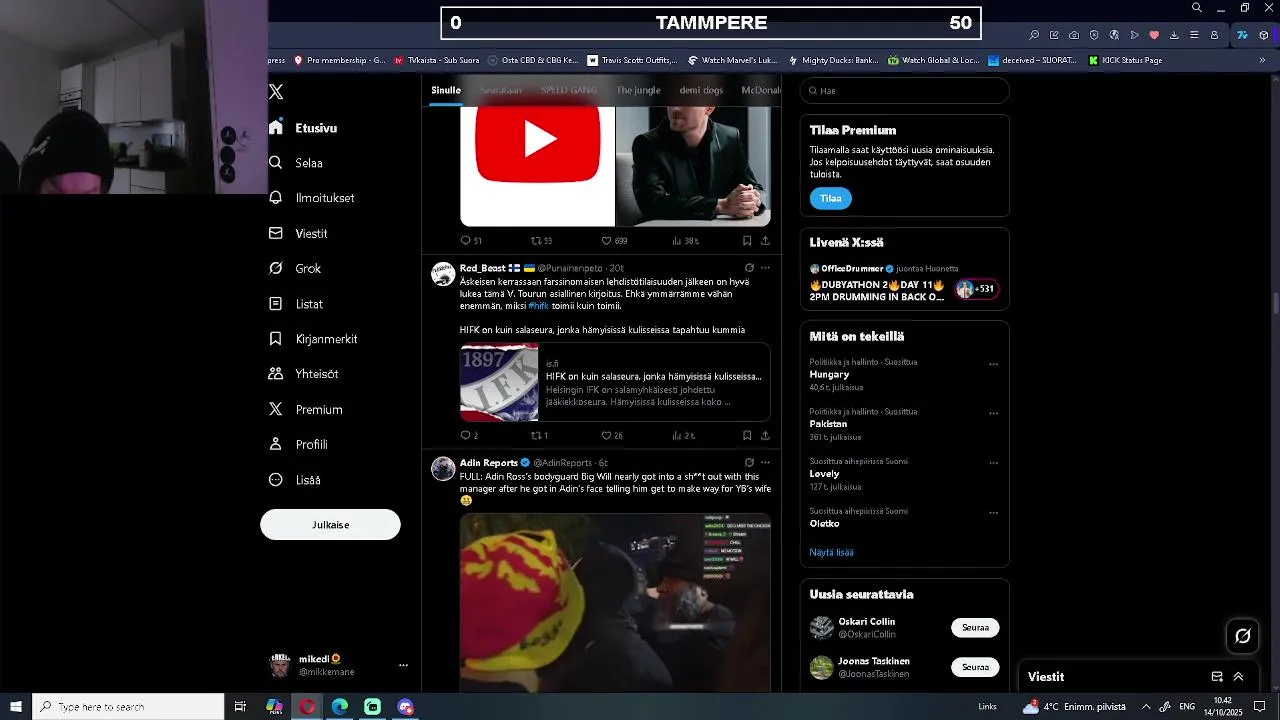Open Microsoft Edge from taskbar
The height and width of the screenshot is (720, 1280).
(340, 707)
